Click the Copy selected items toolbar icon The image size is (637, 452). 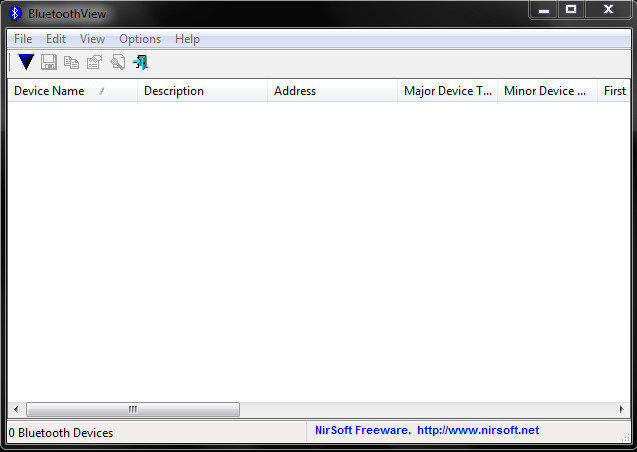(x=72, y=62)
